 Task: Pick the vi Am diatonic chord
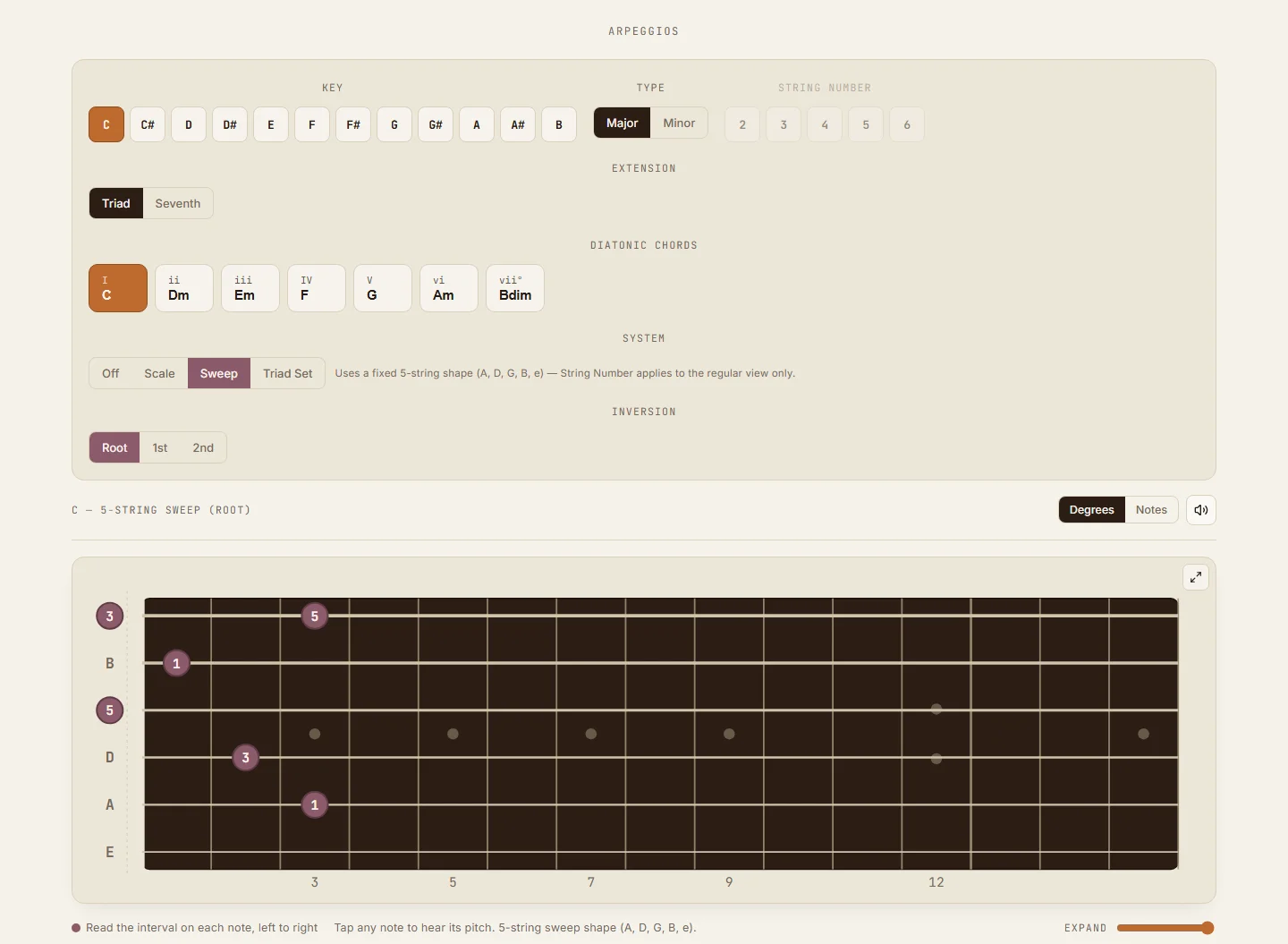point(449,288)
